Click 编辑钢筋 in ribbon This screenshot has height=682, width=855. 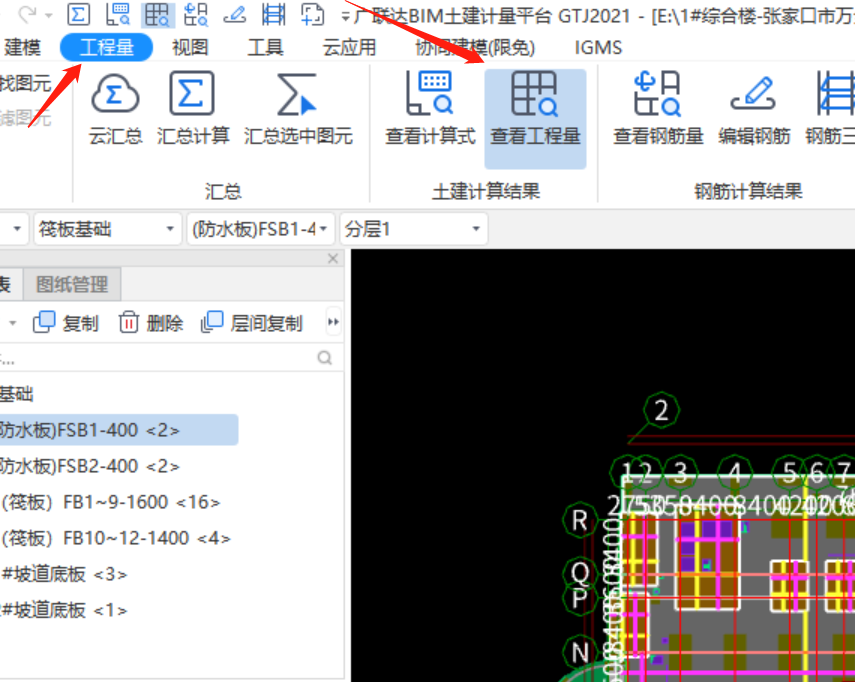pyautogui.click(x=754, y=110)
